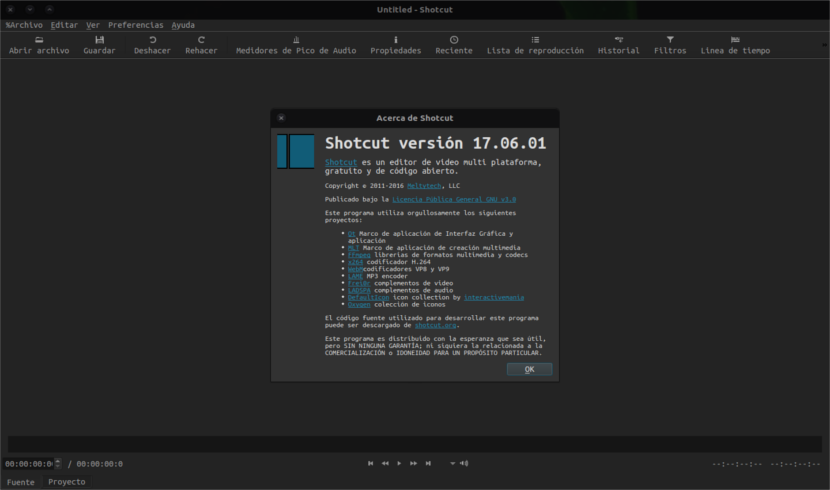
Task: Close the Shotcut main window
Action: coord(10,10)
